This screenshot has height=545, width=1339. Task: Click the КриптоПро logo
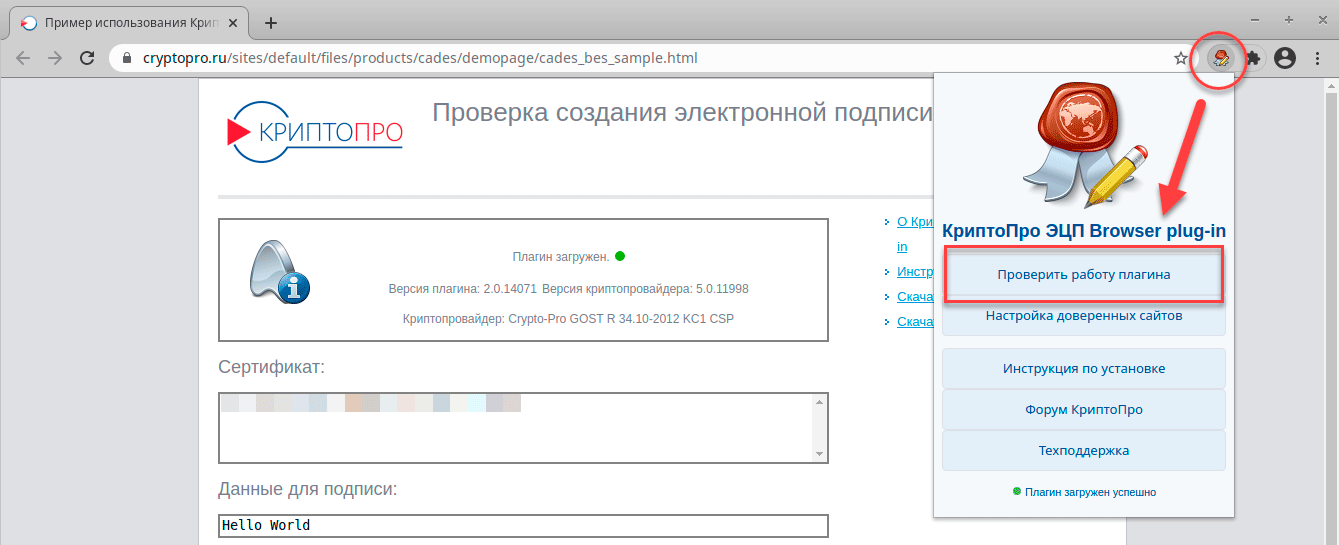[x=314, y=131]
